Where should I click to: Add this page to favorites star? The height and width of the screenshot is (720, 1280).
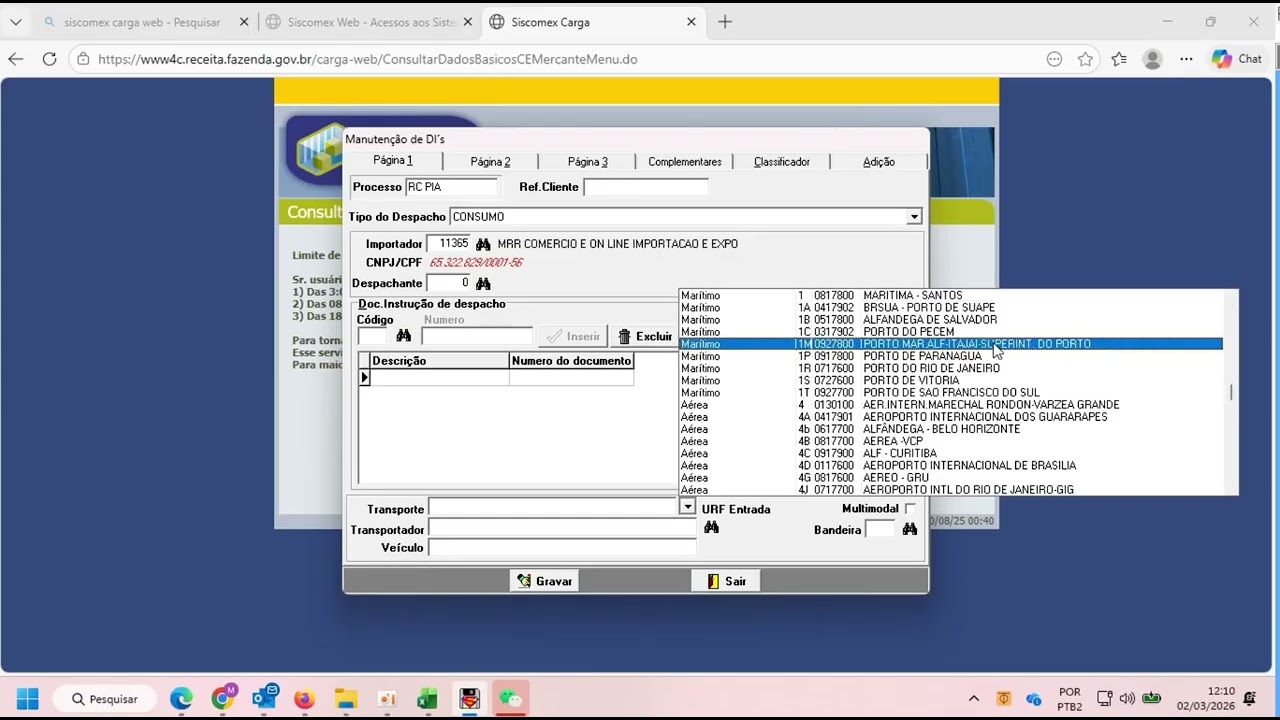point(1085,59)
